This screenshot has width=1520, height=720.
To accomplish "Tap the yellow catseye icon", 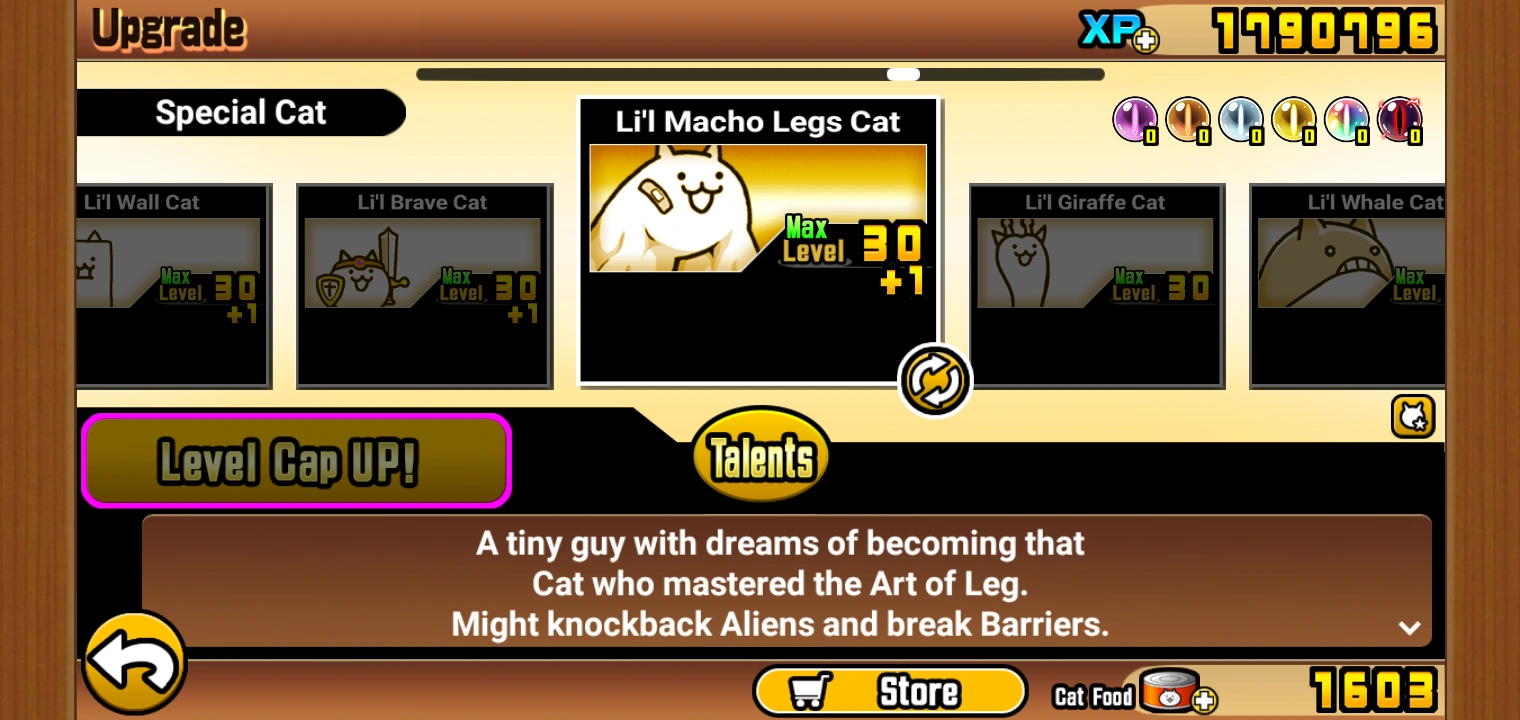I will 1294,121.
